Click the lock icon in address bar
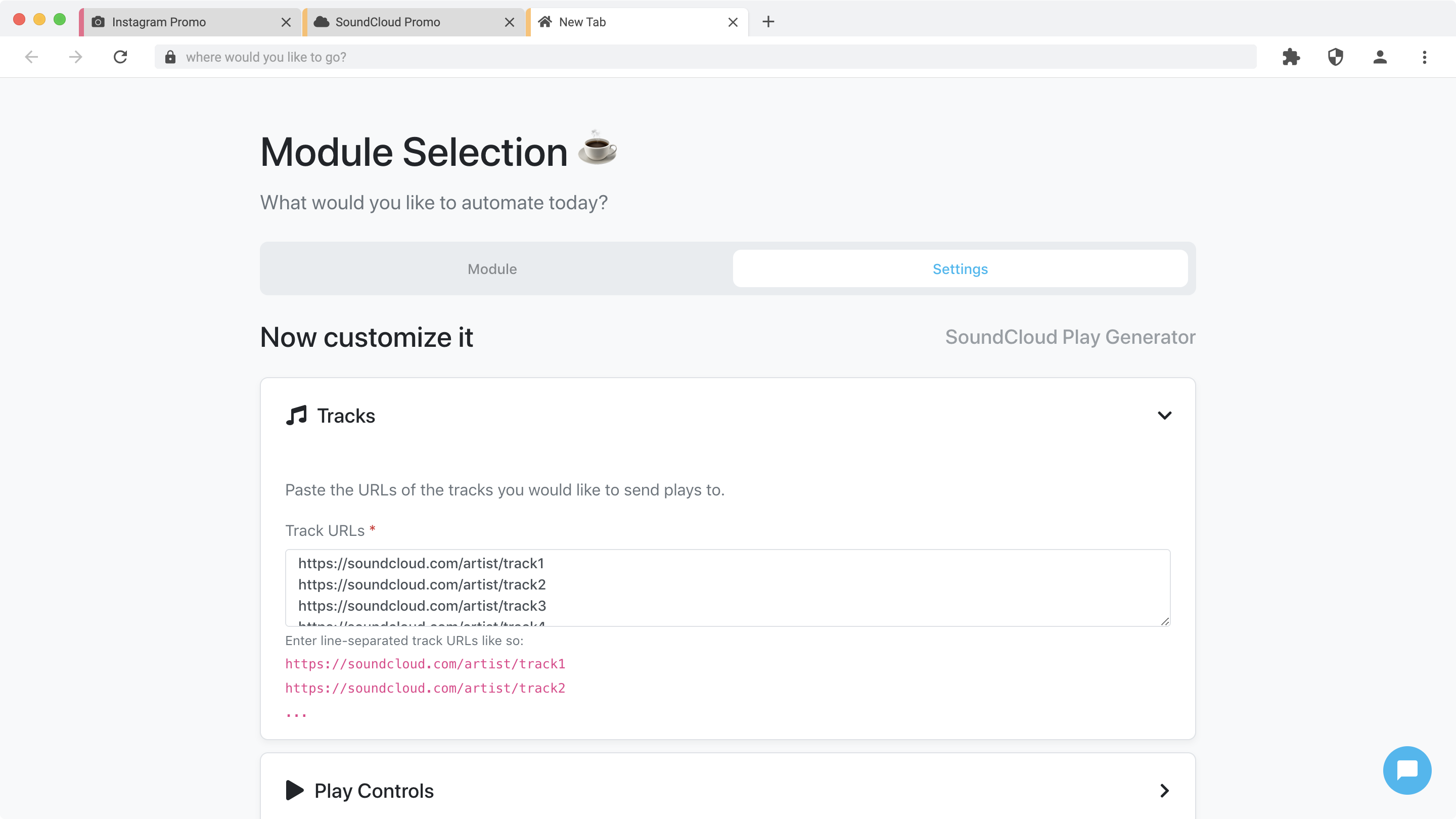The width and height of the screenshot is (1456, 819). [170, 57]
